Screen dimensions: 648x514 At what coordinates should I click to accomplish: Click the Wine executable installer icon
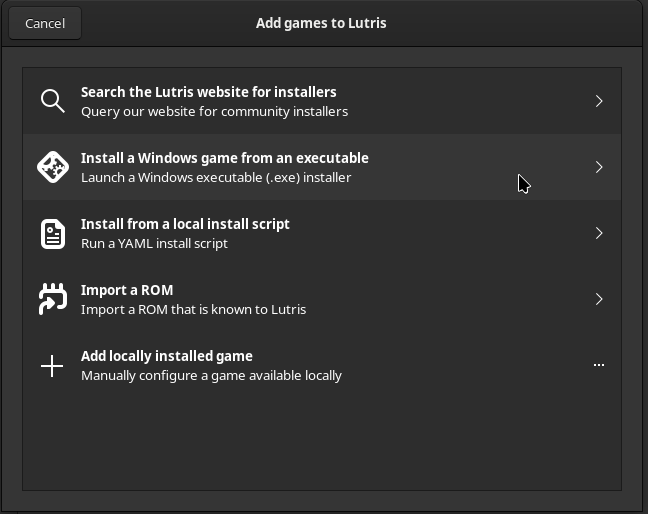[53, 167]
